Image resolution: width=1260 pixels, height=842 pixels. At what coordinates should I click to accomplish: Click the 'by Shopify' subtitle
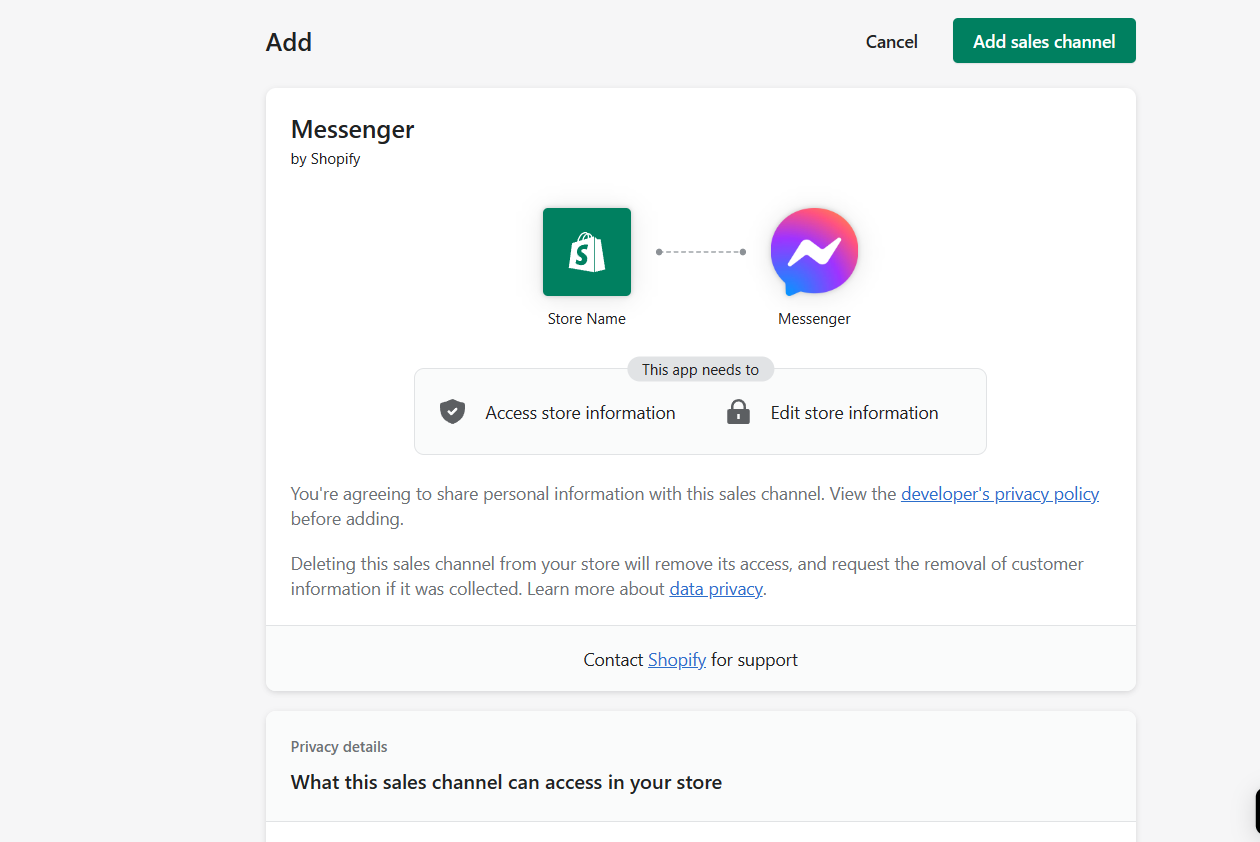tap(325, 159)
